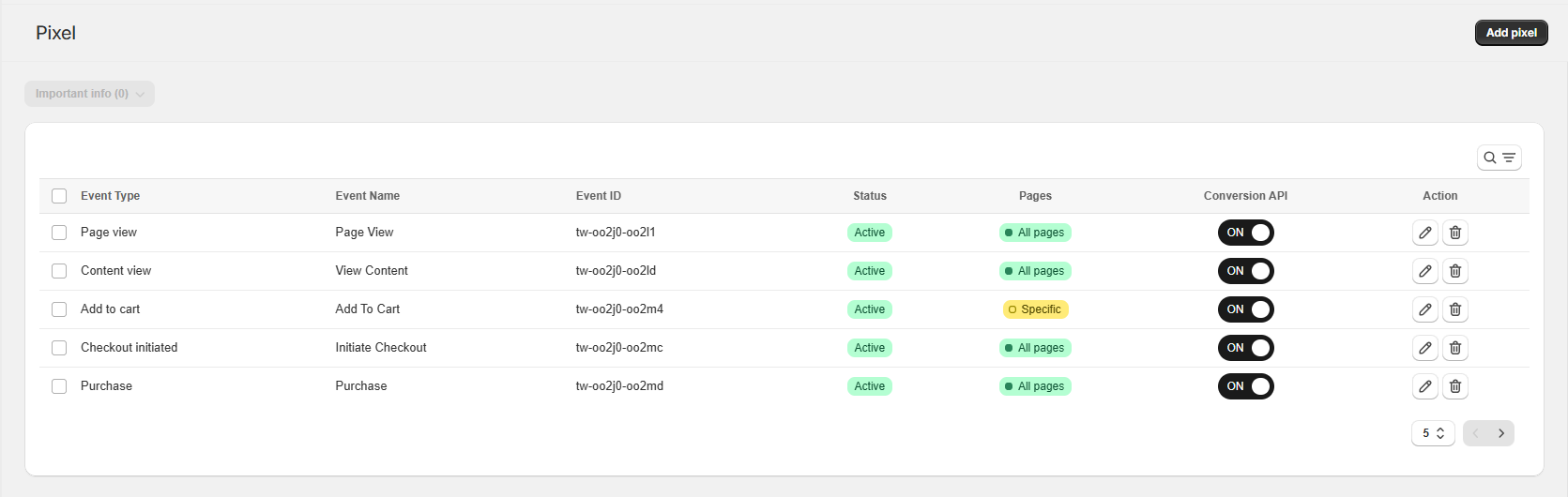The height and width of the screenshot is (497, 1568).
Task: Edit the Checkout initiated pixel
Action: pyautogui.click(x=1424, y=348)
